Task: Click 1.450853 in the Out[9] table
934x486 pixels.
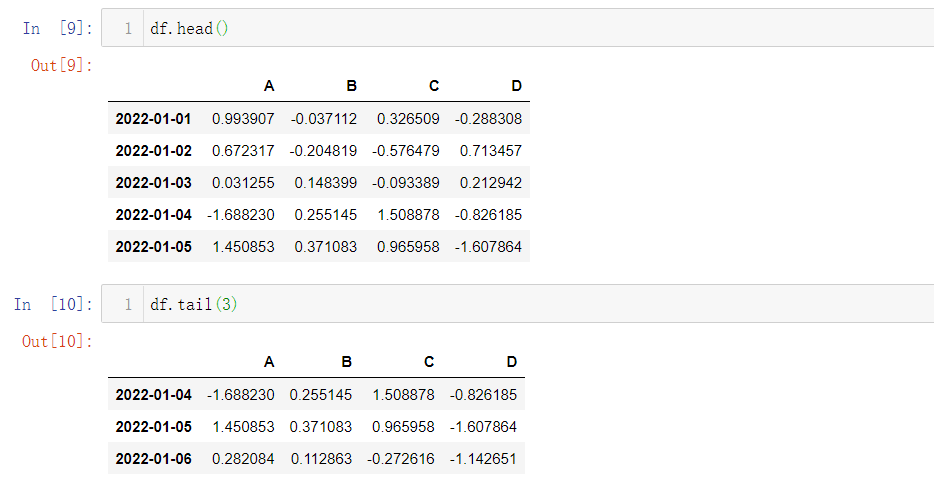Action: pos(243,247)
